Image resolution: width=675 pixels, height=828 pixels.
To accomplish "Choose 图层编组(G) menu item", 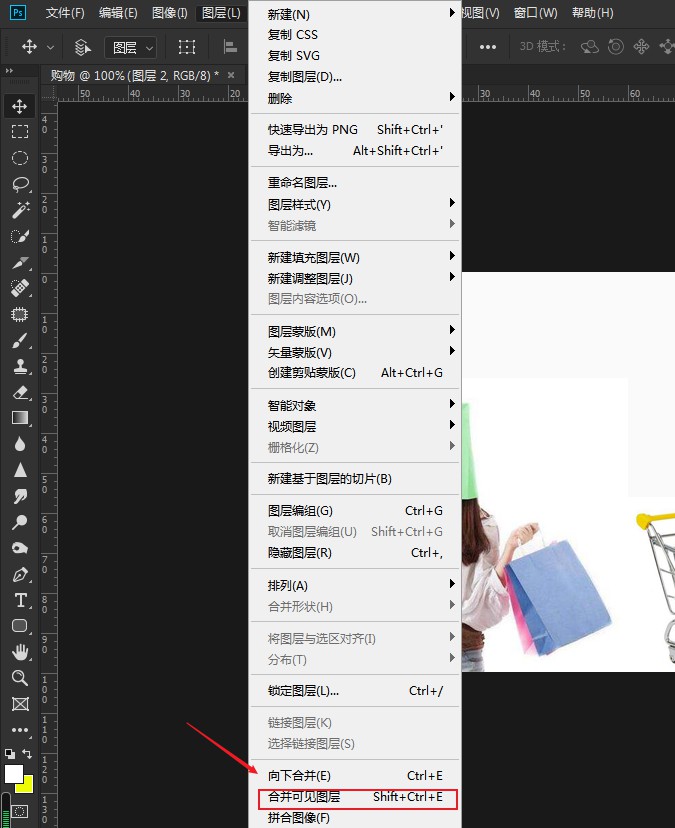I will pyautogui.click(x=355, y=511).
